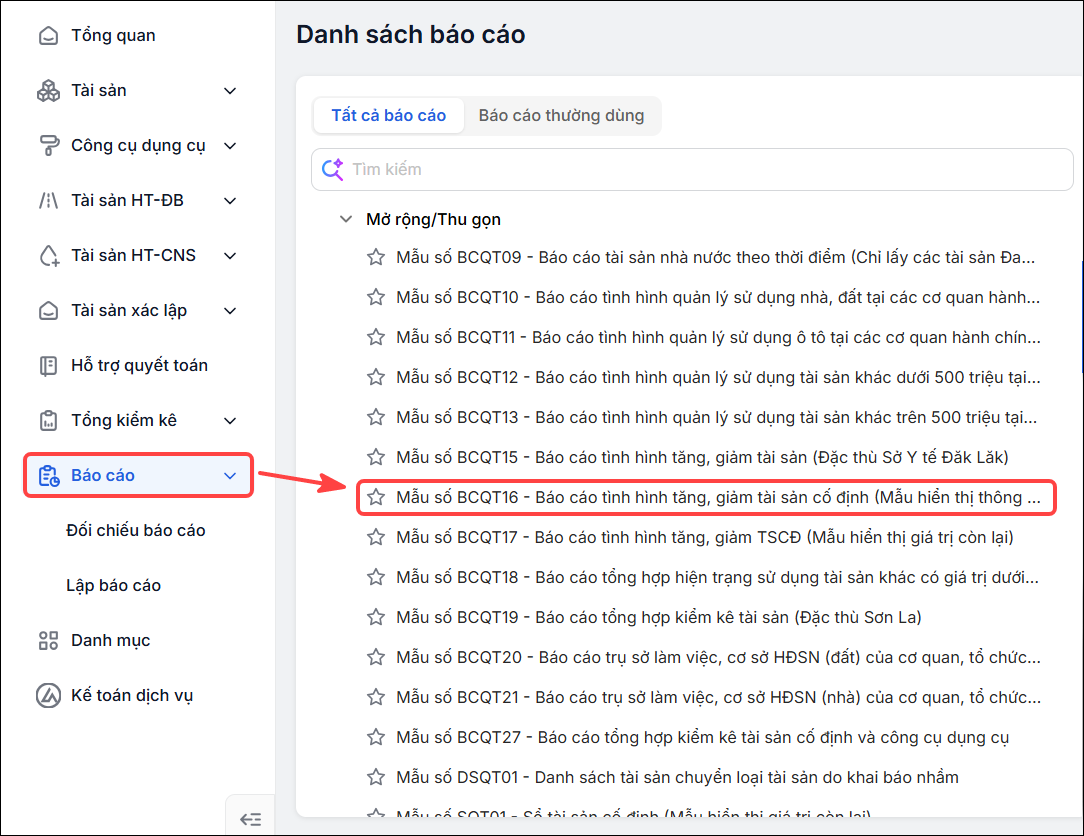Switch to Báo cáo thường dùng tab

(x=561, y=115)
